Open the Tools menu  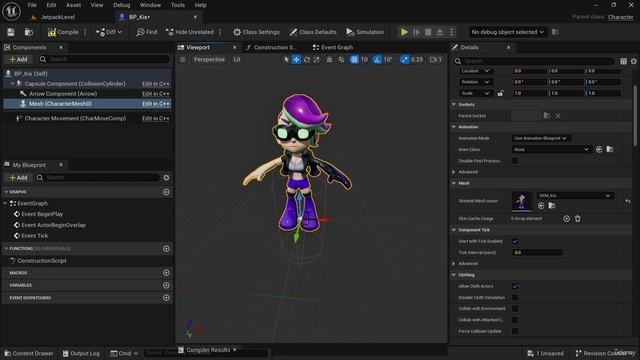coord(178,5)
